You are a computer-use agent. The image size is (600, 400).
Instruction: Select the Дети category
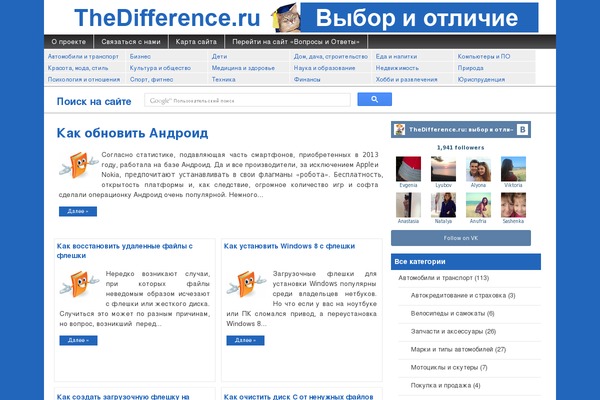[219, 56]
